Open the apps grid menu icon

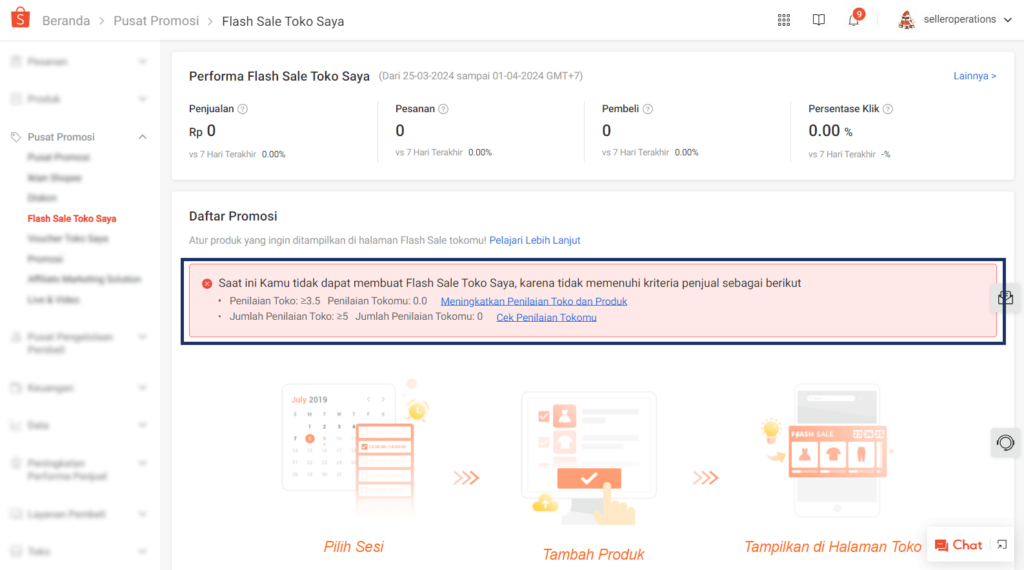[x=784, y=20]
